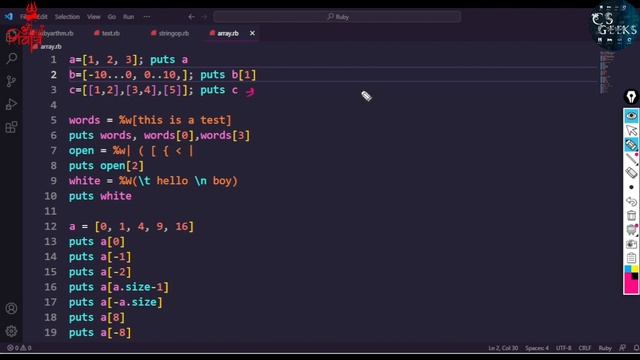Select the eraser tool in annotation bar
Screen dimensions: 640x360
631,173
